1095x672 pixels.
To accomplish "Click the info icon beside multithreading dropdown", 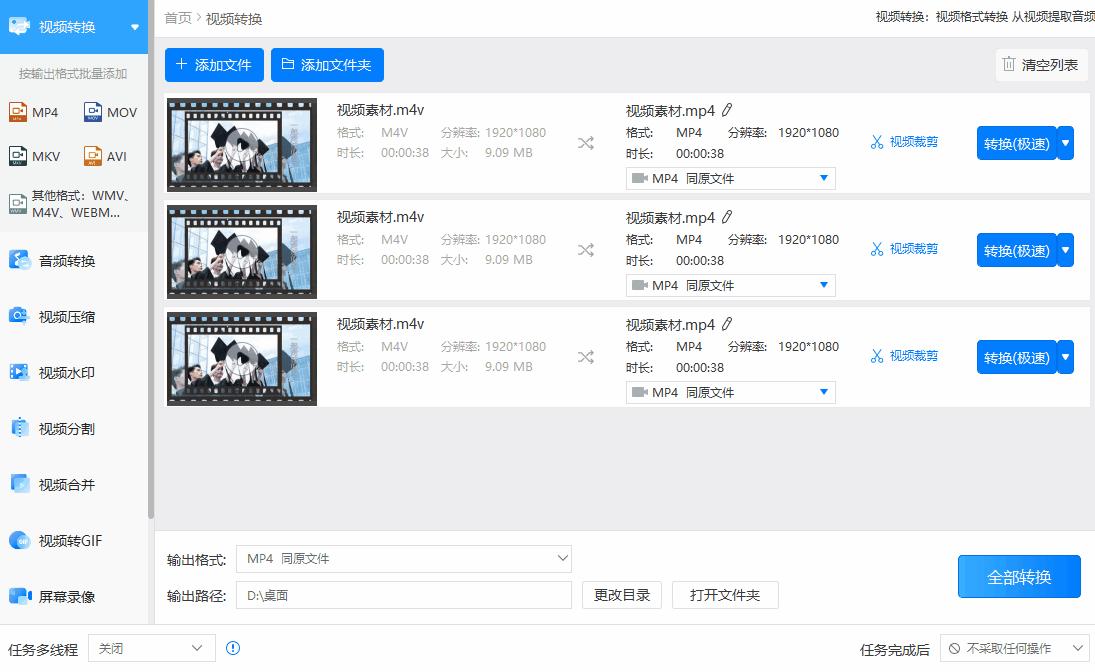I will pyautogui.click(x=233, y=648).
